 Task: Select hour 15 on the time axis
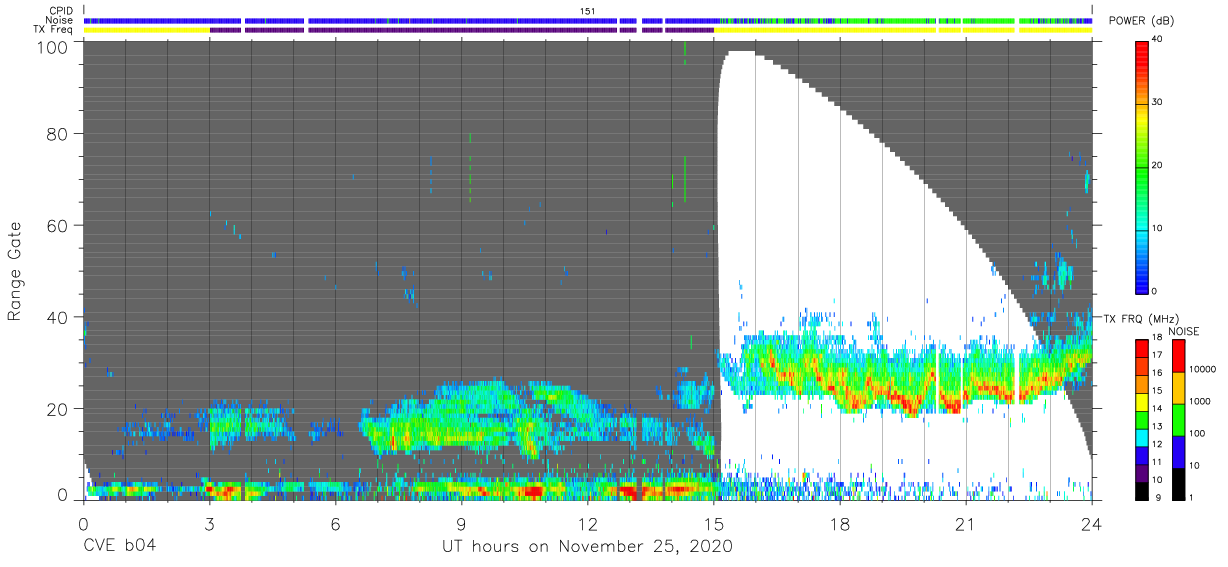pyautogui.click(x=714, y=524)
